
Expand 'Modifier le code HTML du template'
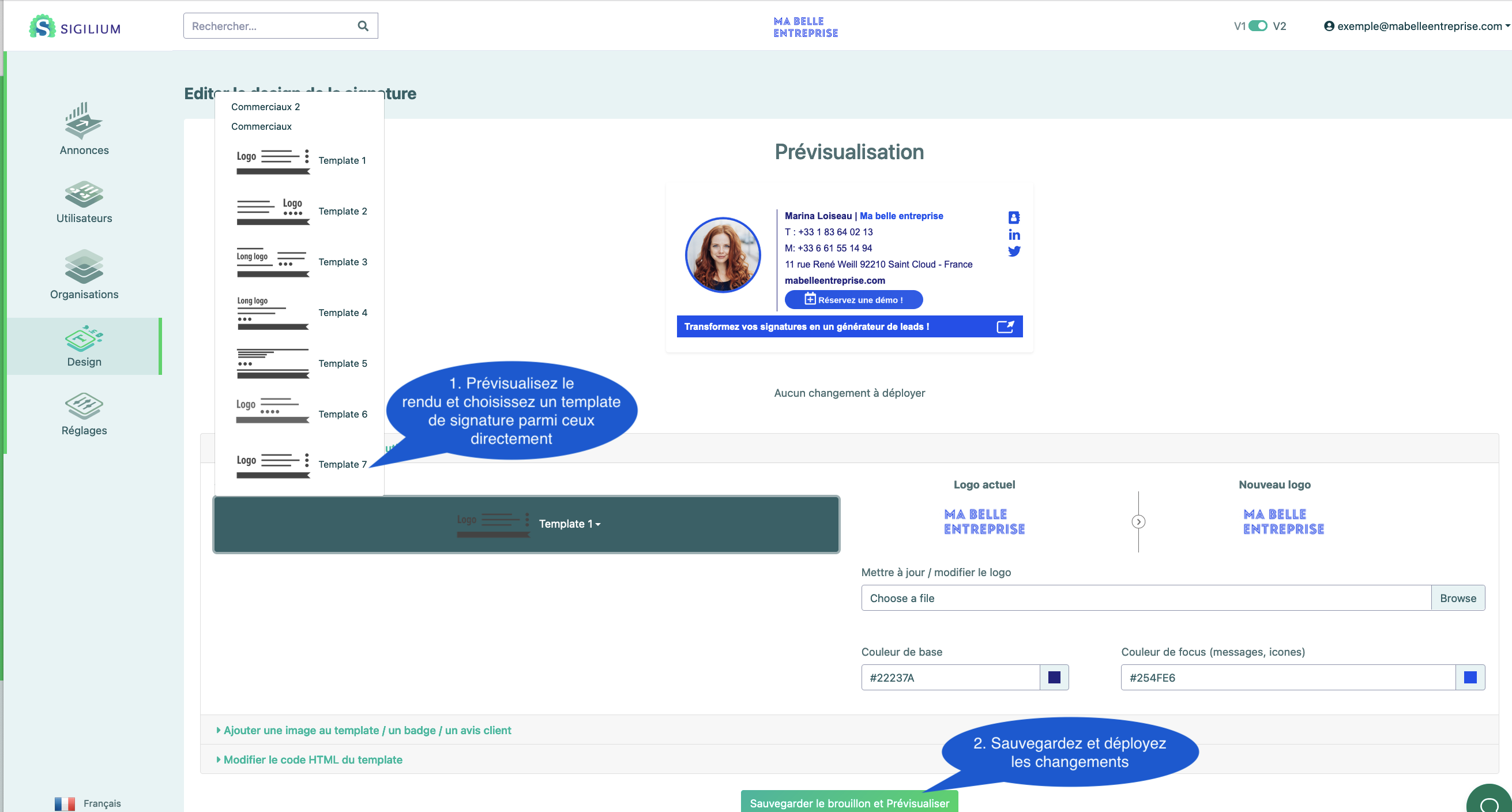point(313,759)
